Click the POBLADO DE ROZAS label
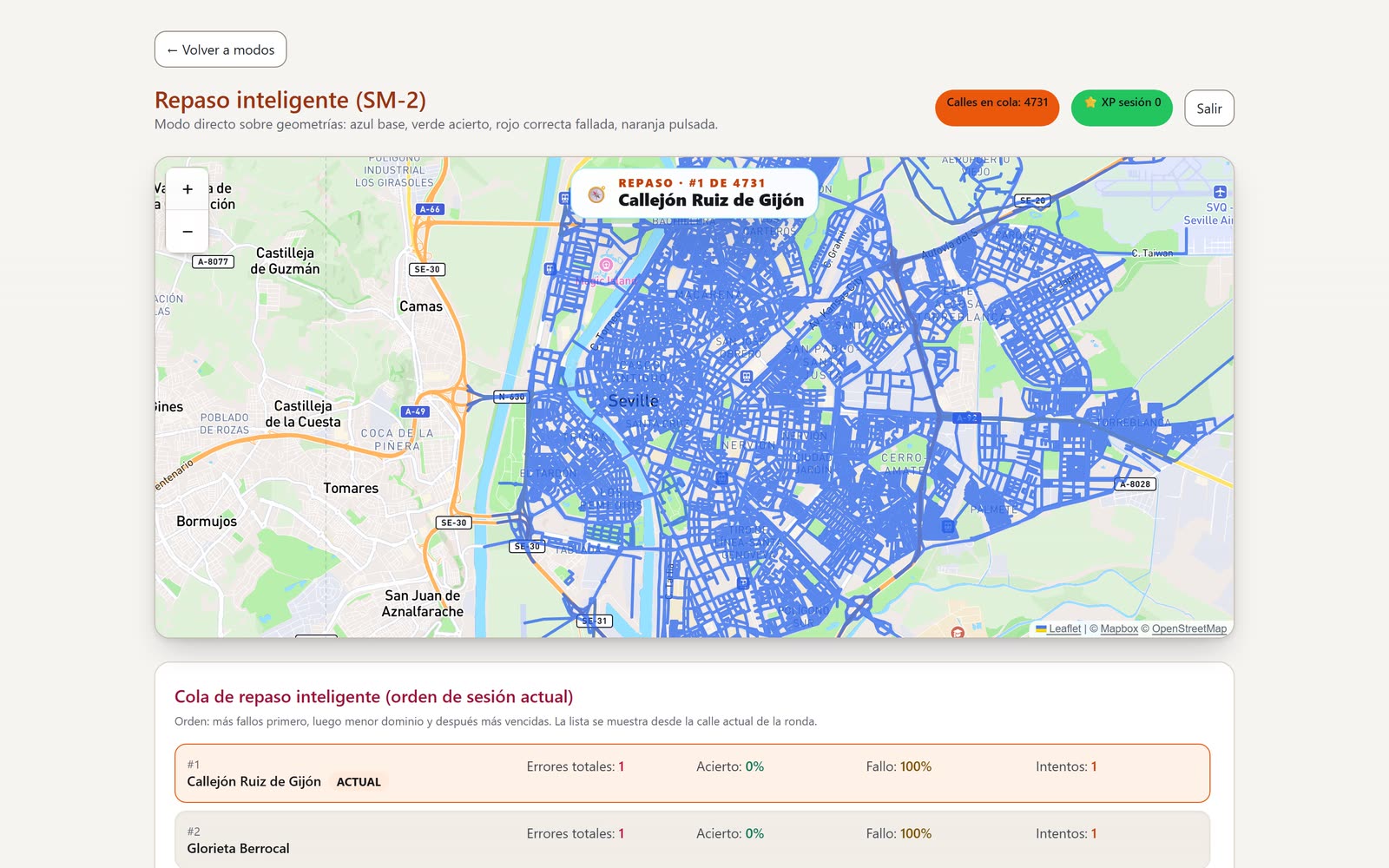This screenshot has width=1389, height=868. point(225,424)
